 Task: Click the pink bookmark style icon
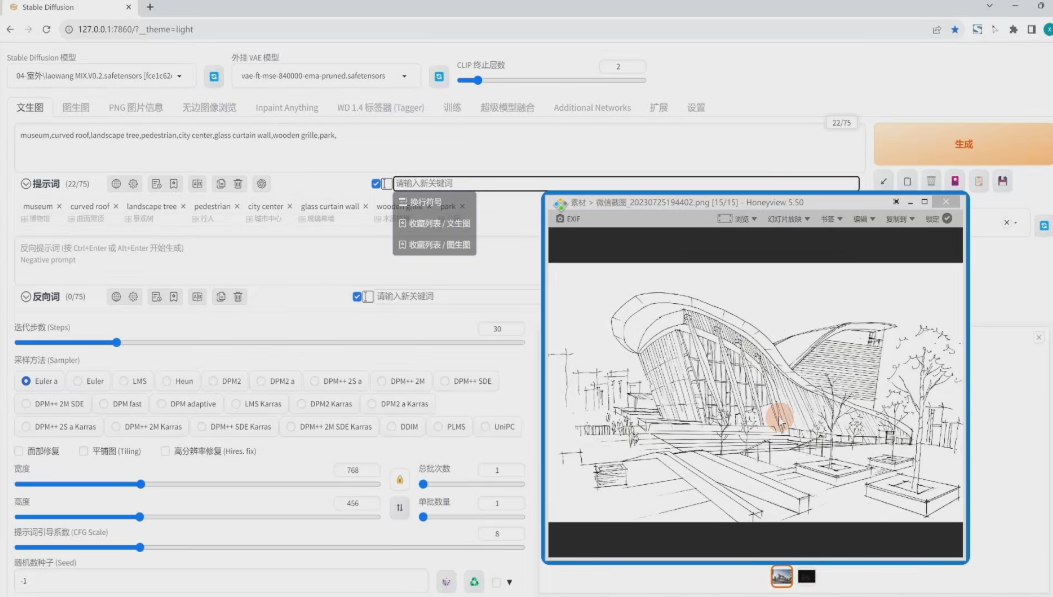click(x=954, y=181)
